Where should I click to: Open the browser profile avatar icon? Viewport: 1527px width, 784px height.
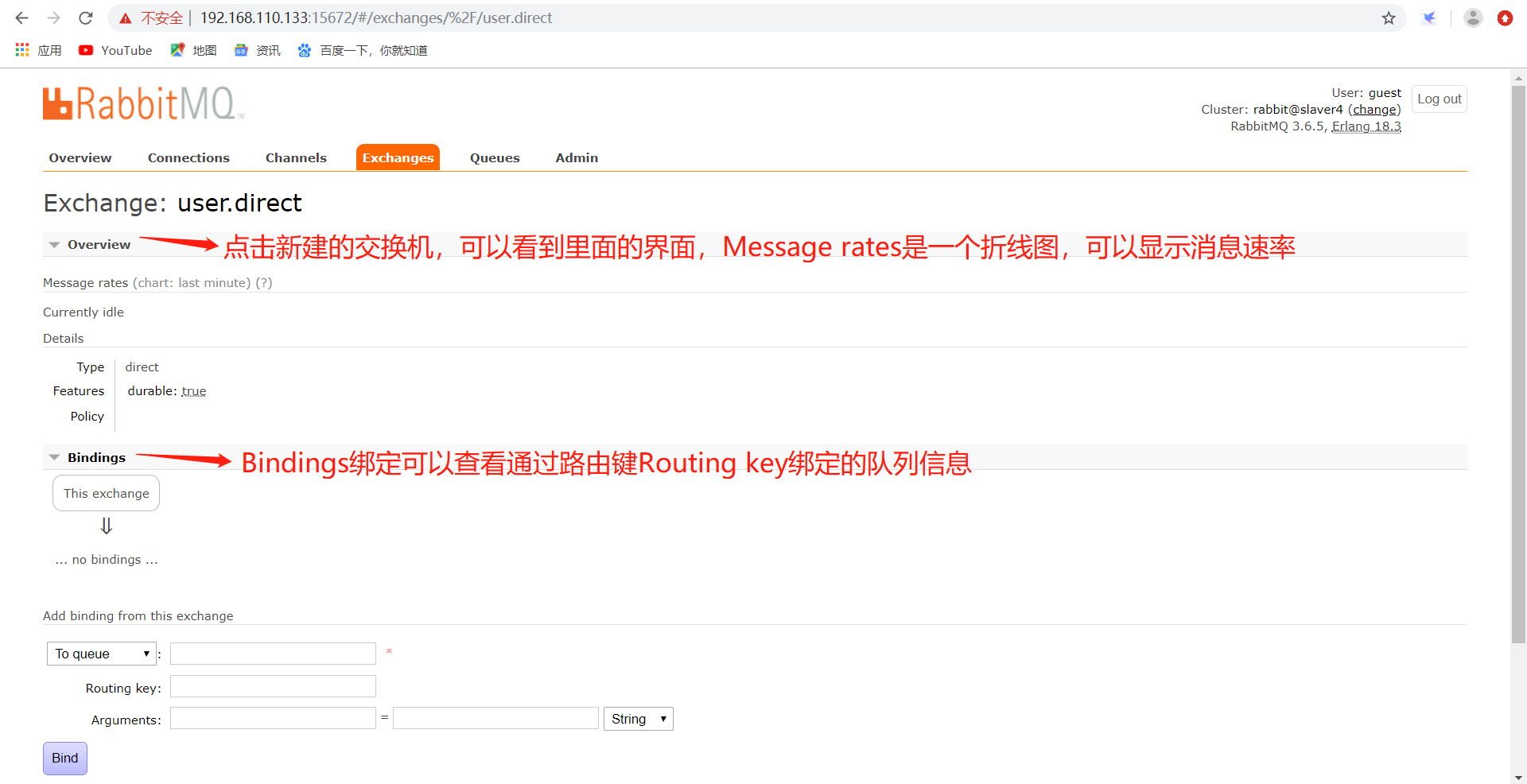point(1472,17)
